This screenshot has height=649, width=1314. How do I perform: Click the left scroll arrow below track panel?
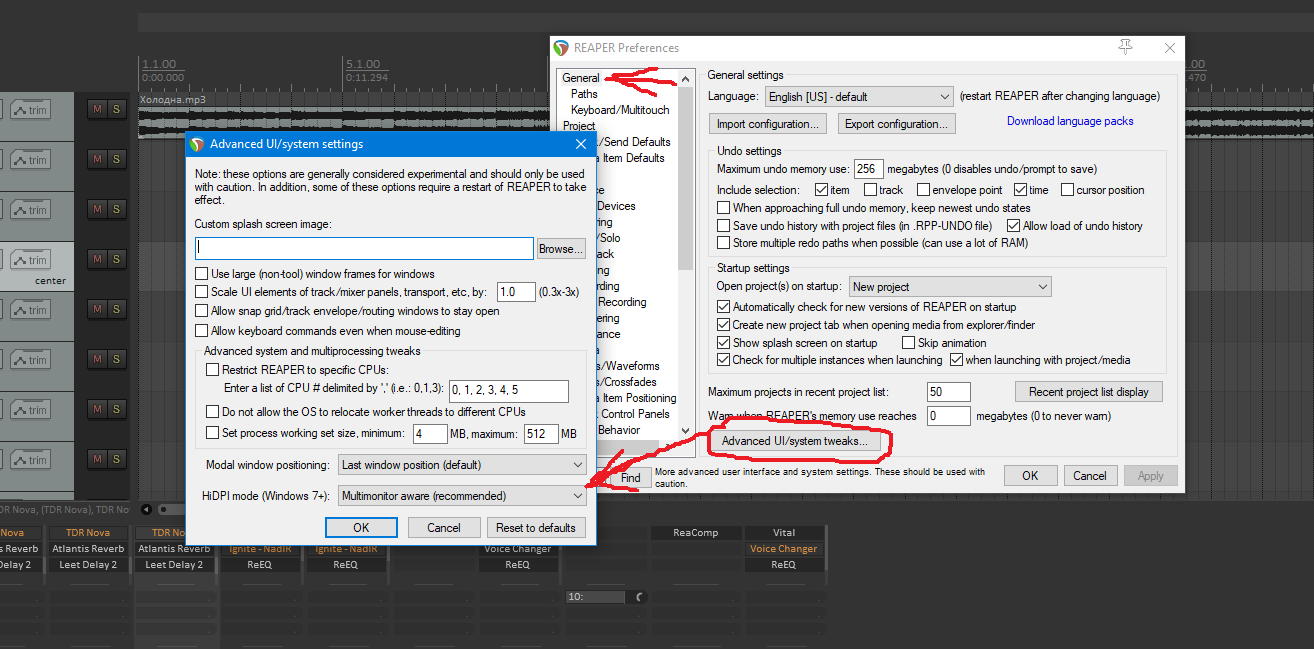146,509
